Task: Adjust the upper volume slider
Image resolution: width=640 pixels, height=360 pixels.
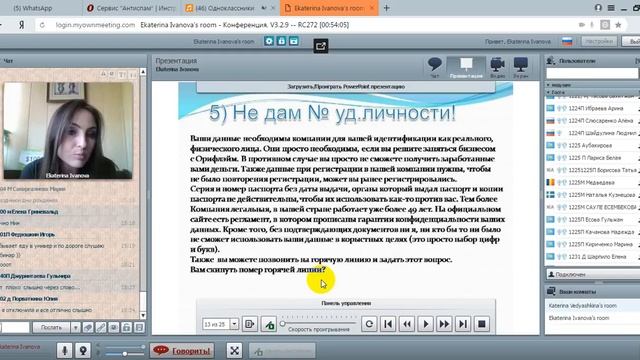Action: coord(143,347)
